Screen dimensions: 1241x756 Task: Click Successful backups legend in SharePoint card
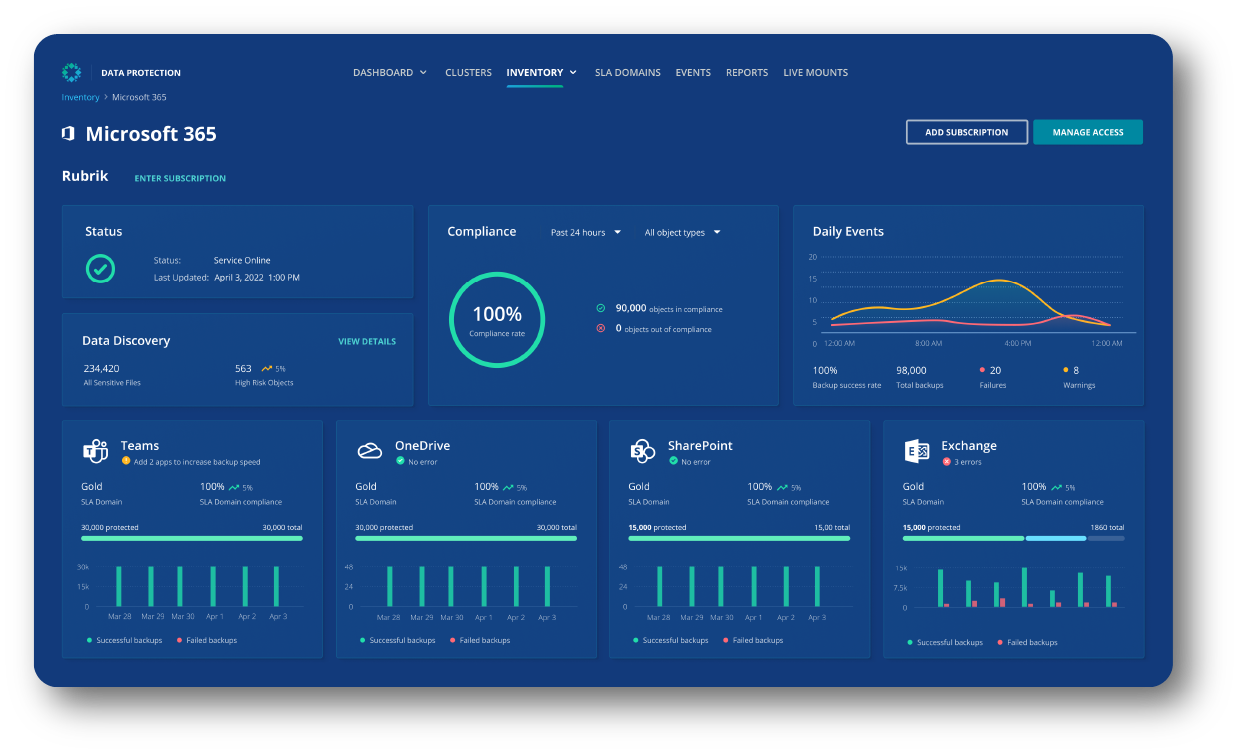(671, 640)
